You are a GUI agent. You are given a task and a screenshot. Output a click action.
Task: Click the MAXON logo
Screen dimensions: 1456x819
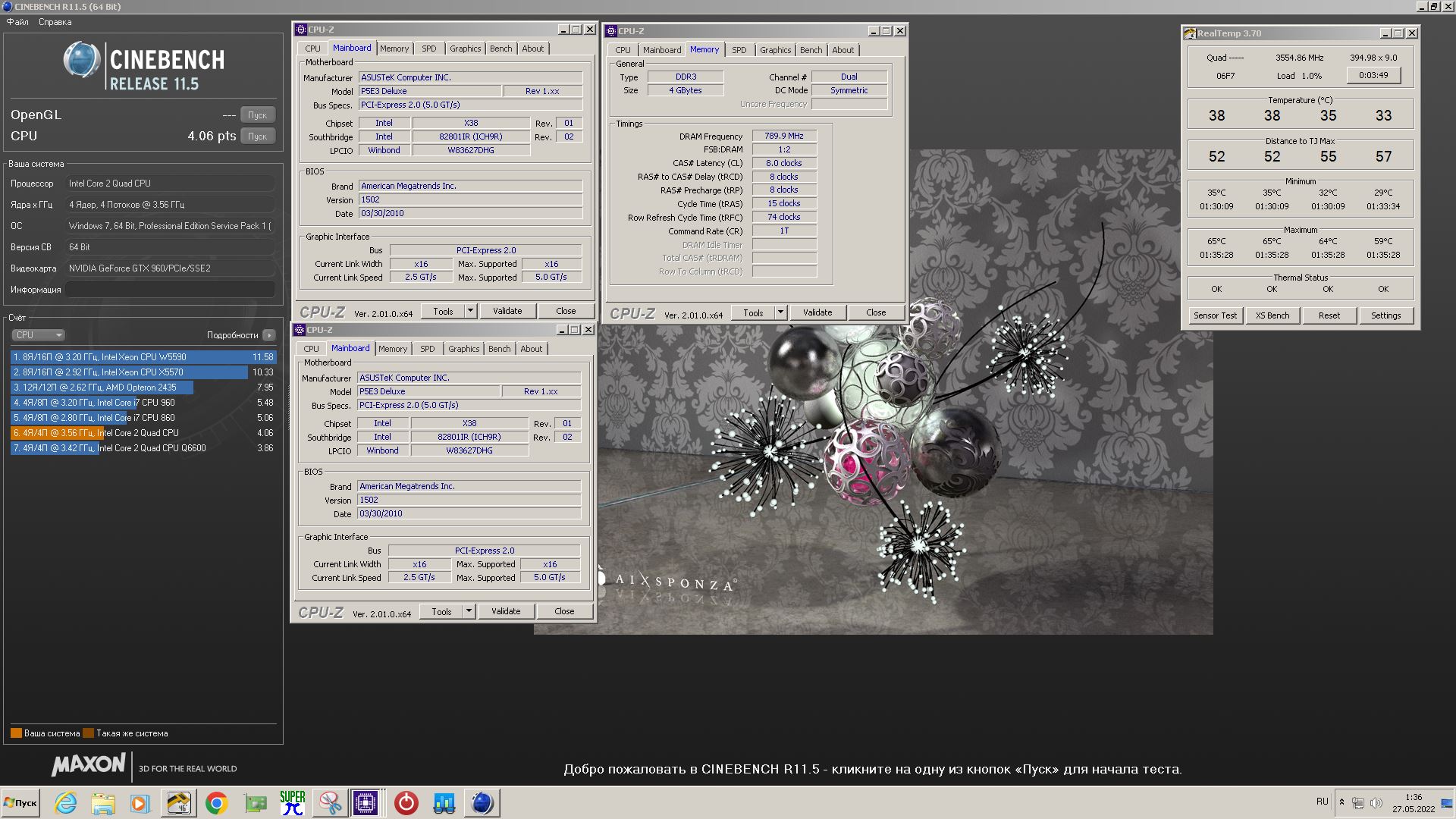click(88, 764)
